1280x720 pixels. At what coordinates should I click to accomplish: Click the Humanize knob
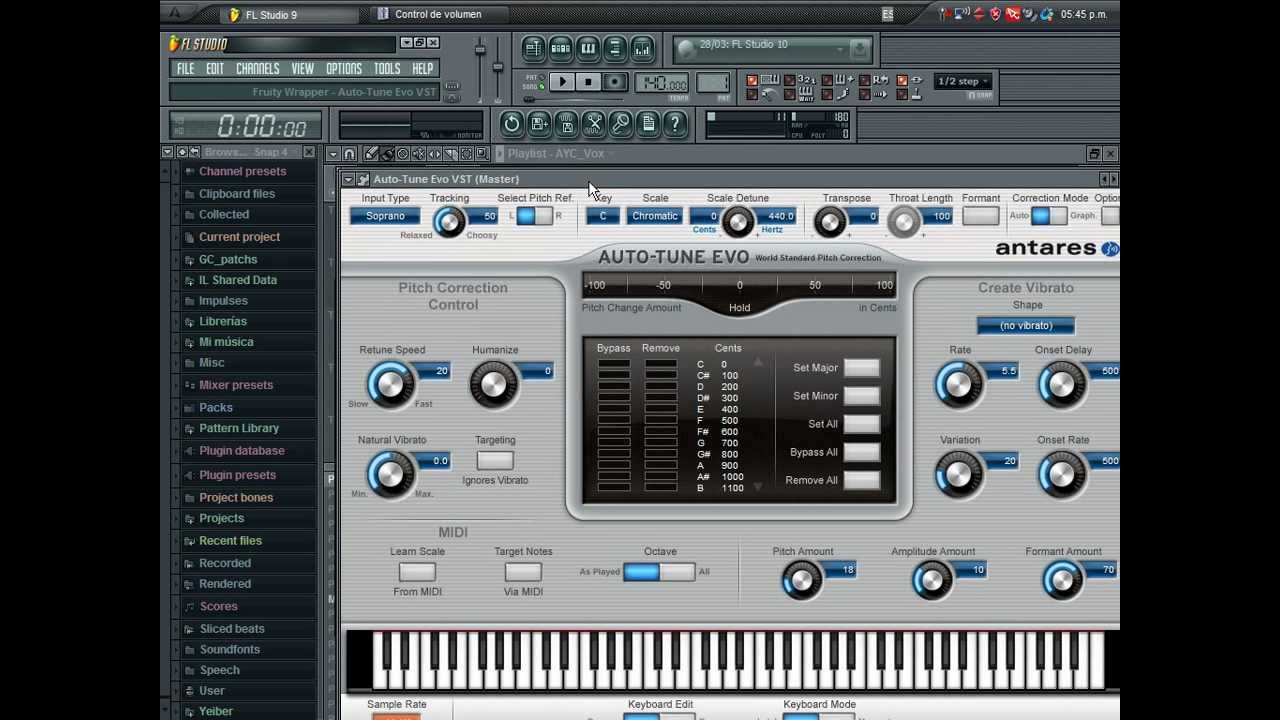(493, 384)
